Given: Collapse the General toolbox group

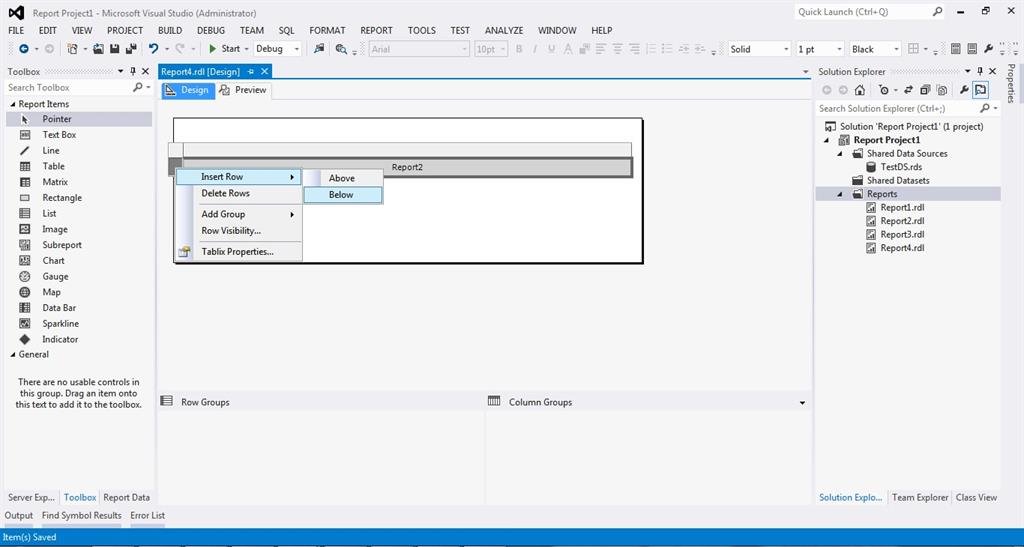Looking at the screenshot, I should [x=13, y=354].
